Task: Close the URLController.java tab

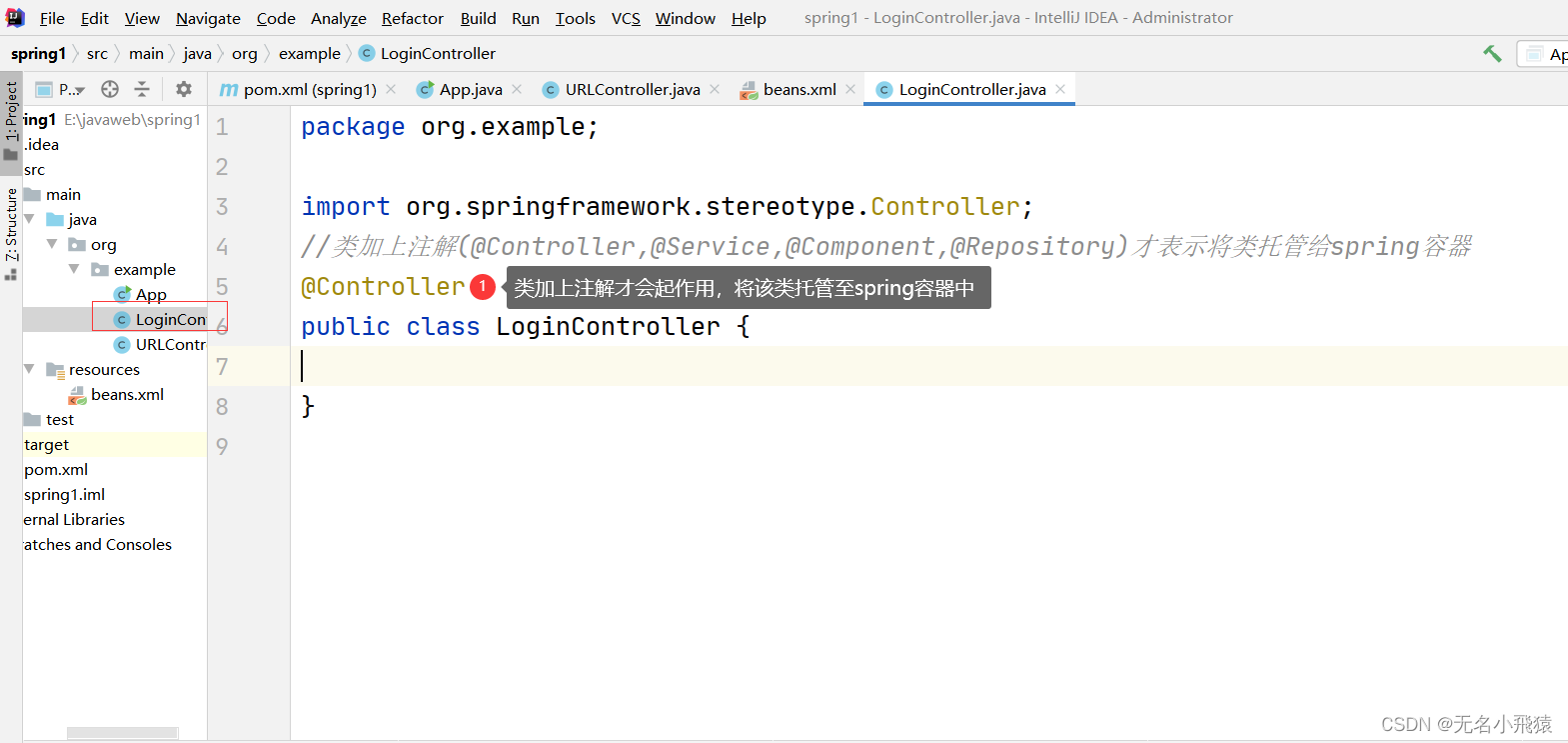Action: pyautogui.click(x=715, y=89)
